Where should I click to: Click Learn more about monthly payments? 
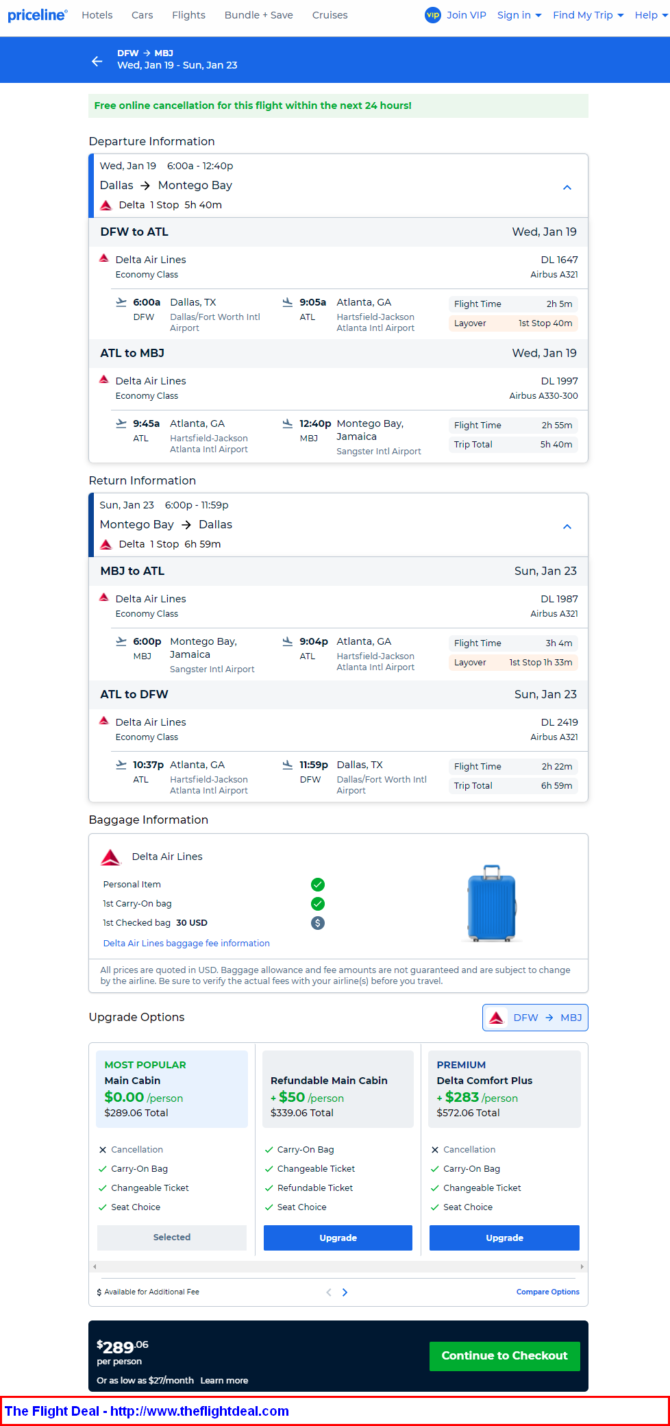[224, 1380]
